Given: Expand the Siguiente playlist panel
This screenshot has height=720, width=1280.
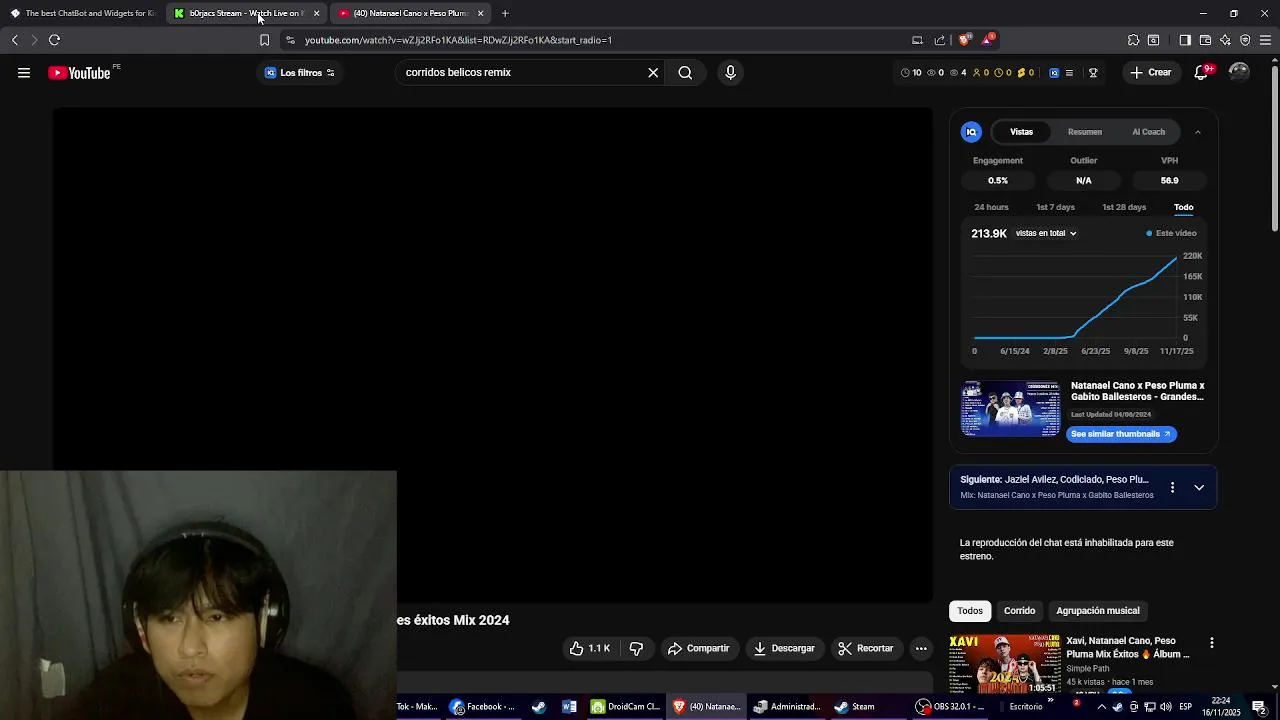Looking at the screenshot, I should [x=1199, y=487].
